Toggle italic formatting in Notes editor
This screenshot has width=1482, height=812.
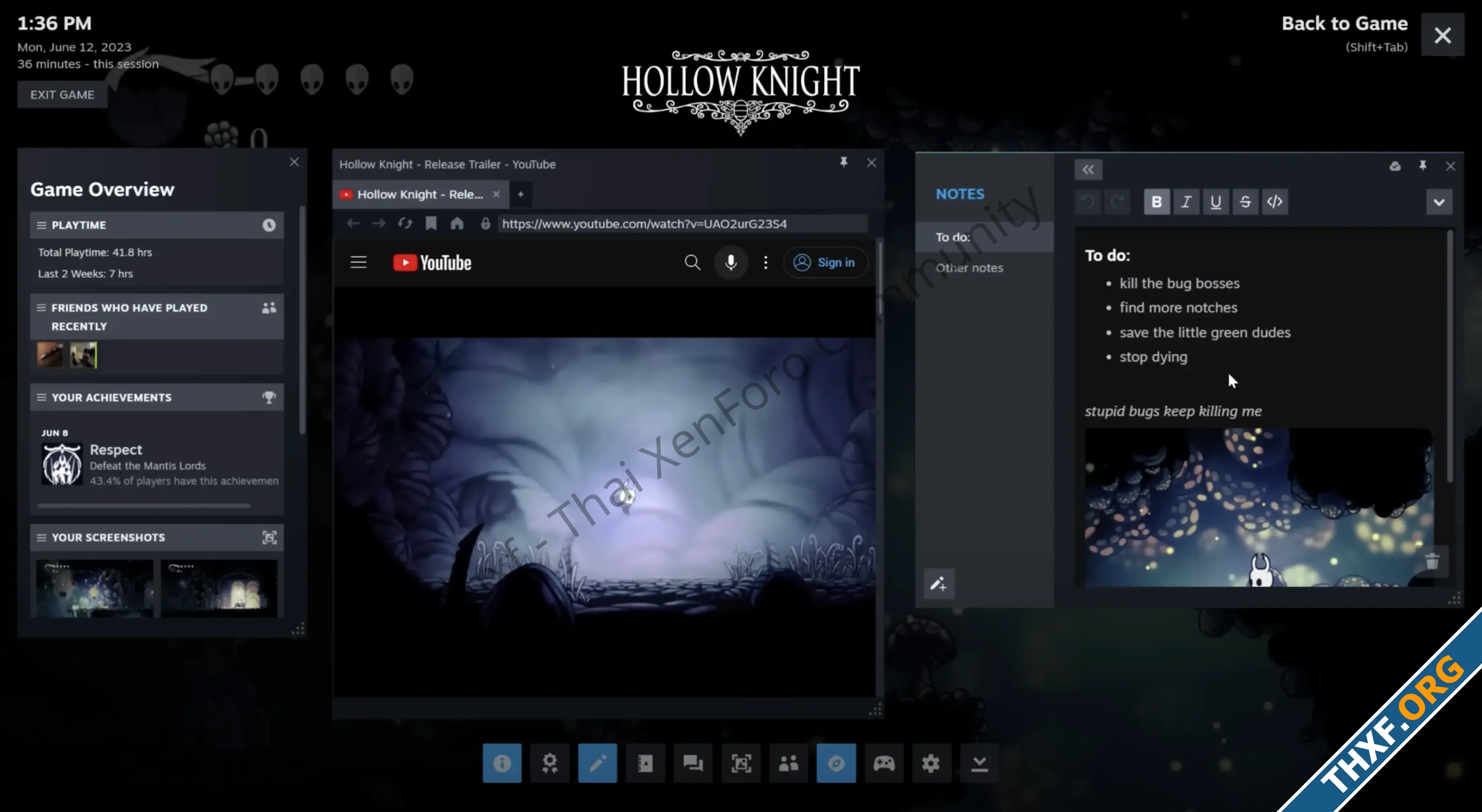(x=1186, y=202)
